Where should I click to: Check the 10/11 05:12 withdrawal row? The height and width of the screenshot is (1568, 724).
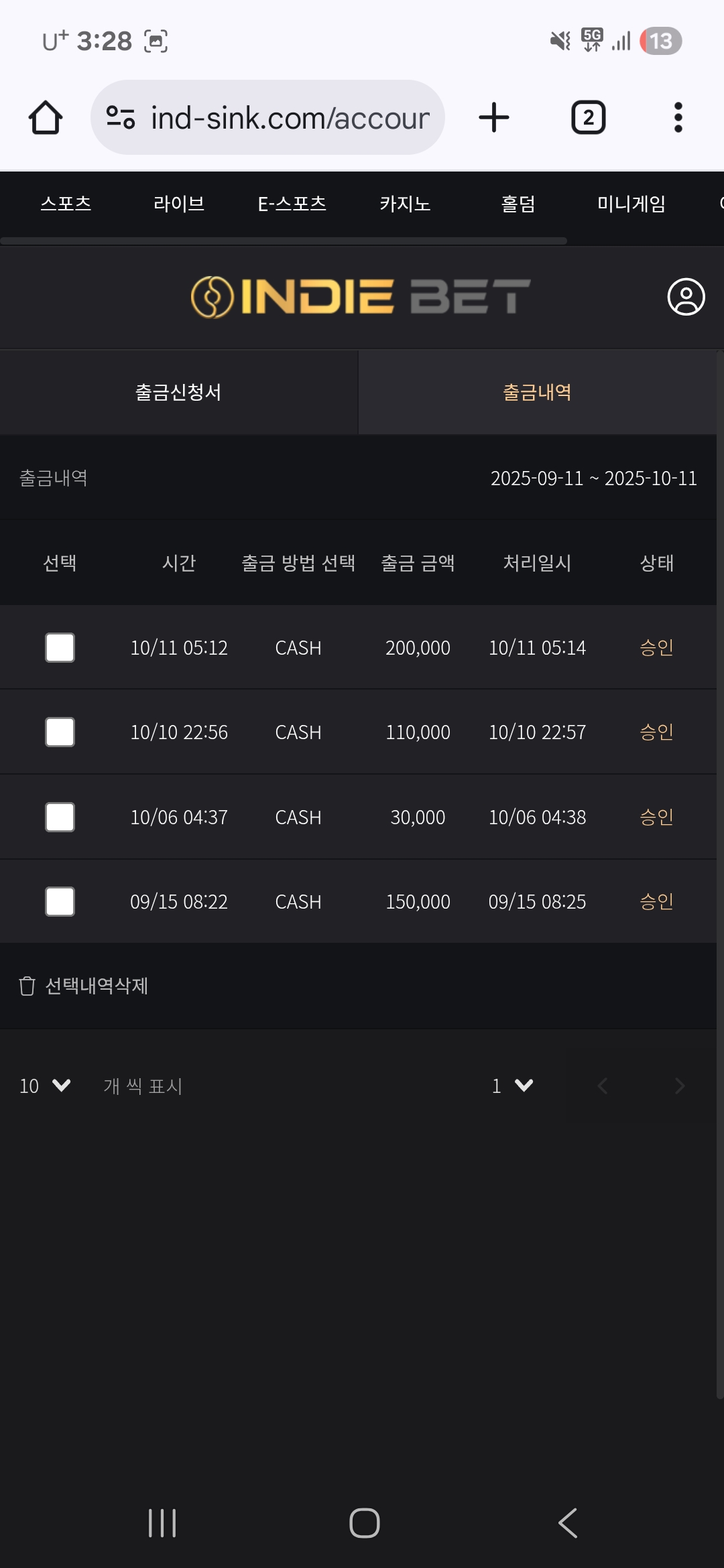60,648
